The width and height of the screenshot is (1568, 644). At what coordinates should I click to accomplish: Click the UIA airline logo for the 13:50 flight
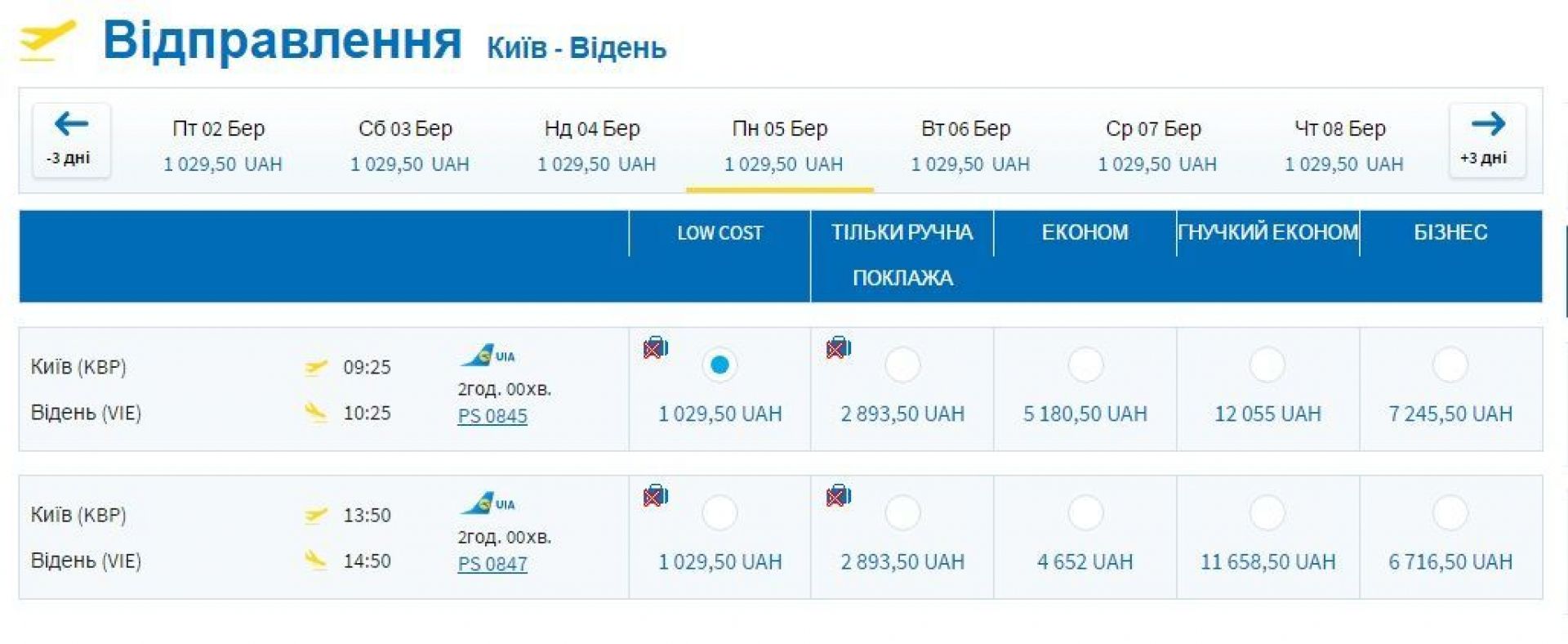[x=488, y=503]
